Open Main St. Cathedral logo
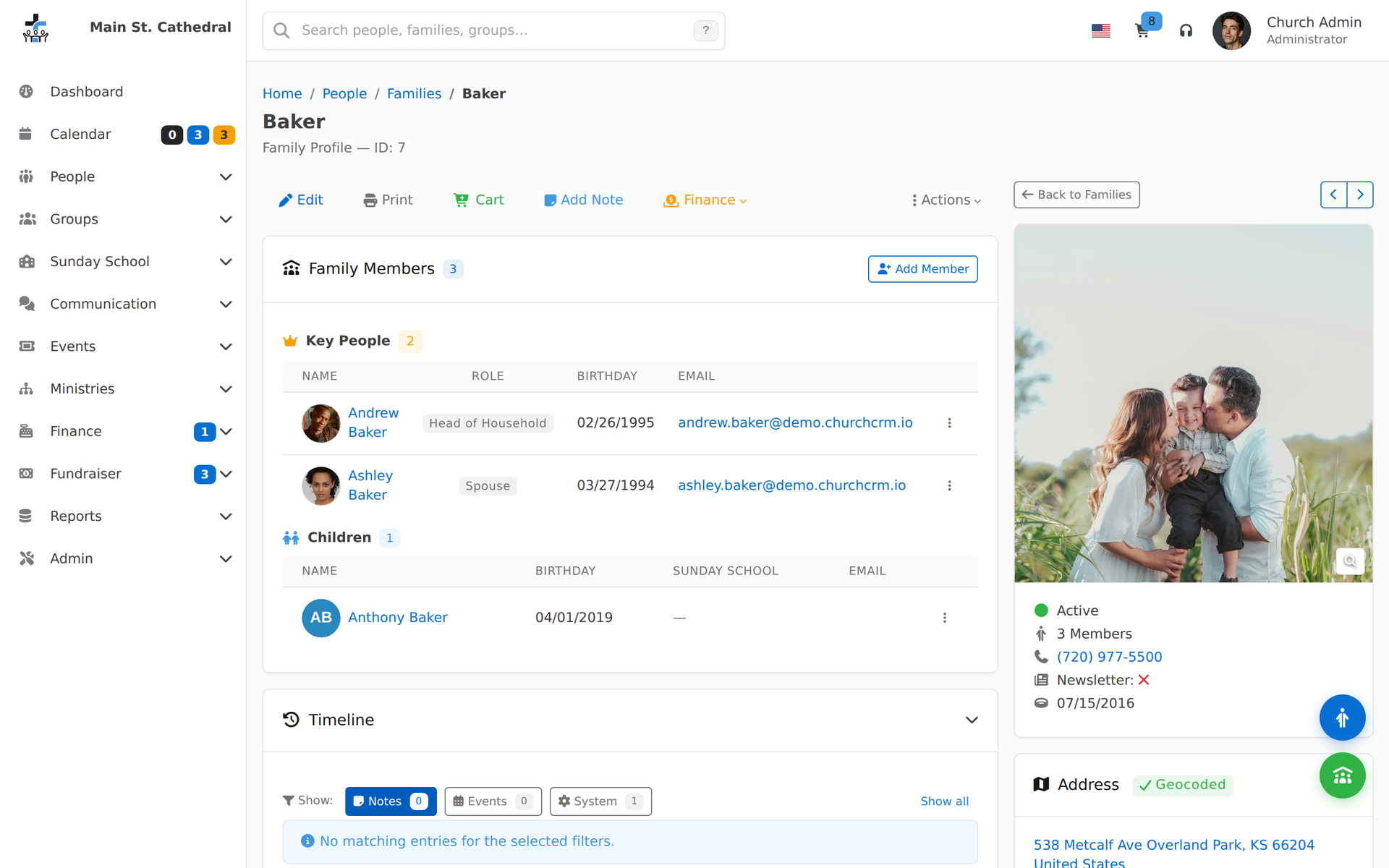1389x868 pixels. point(35,29)
